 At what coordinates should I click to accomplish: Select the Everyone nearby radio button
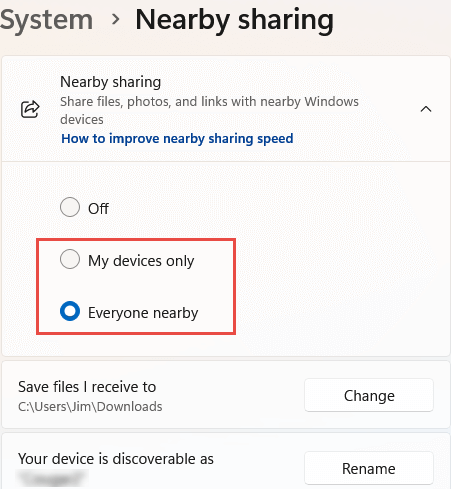point(70,311)
